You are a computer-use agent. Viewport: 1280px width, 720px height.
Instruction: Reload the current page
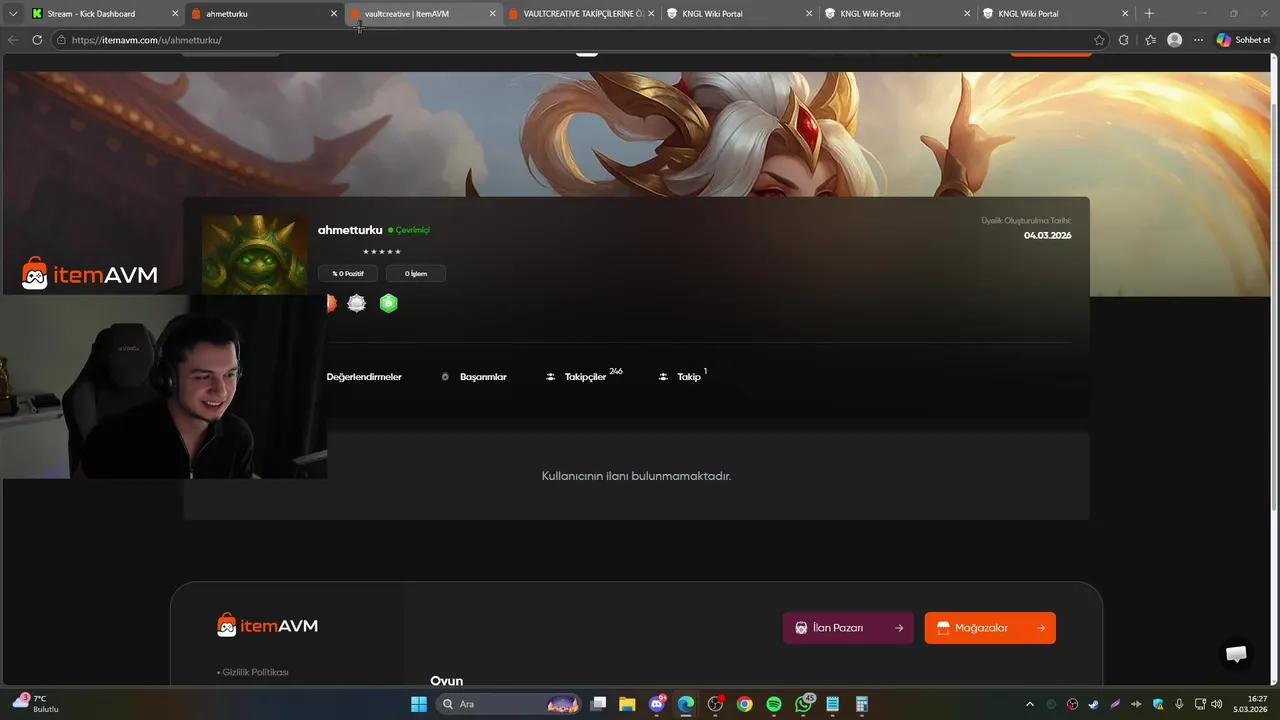[x=37, y=40]
